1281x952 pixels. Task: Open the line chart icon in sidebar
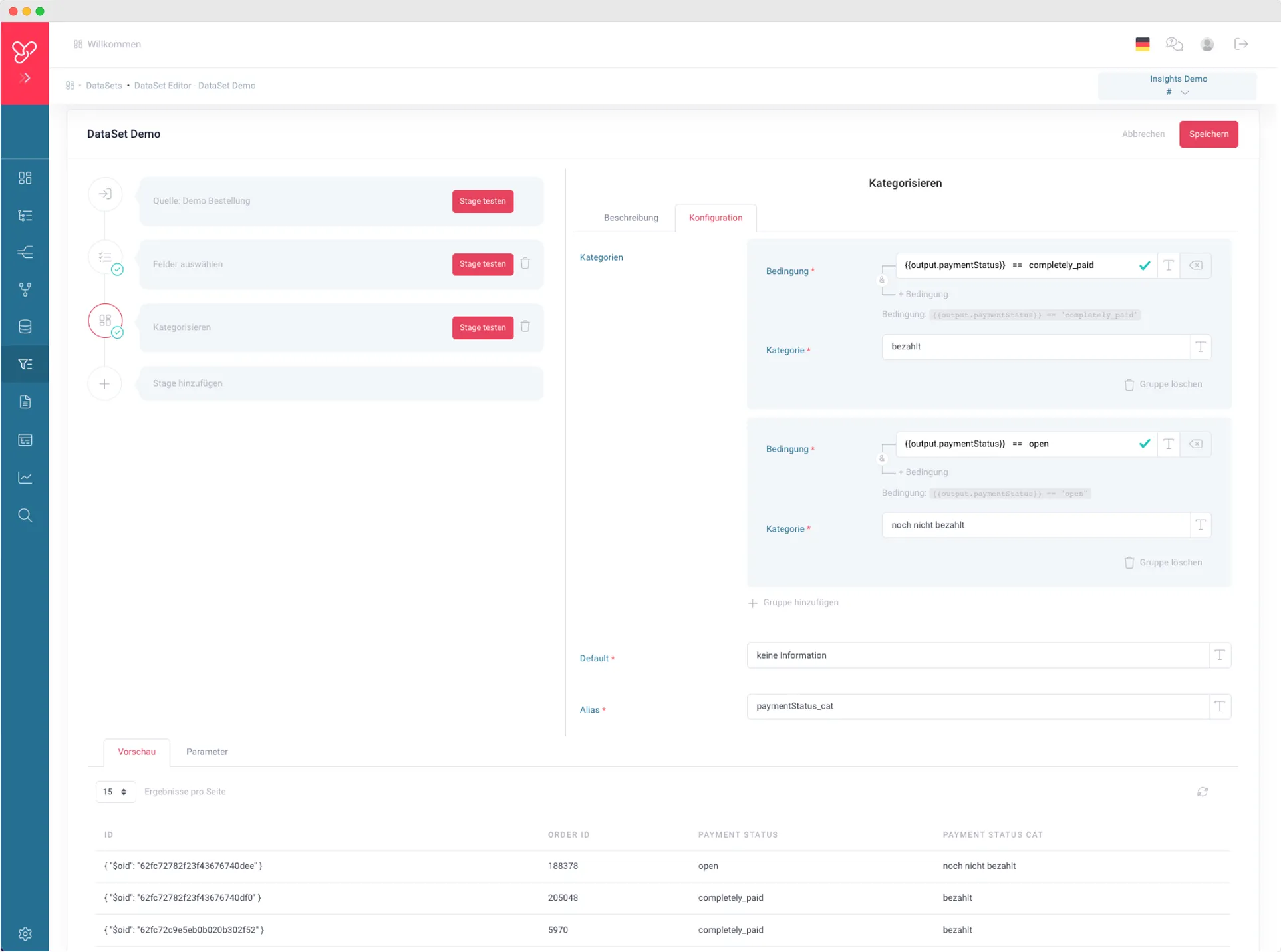[x=25, y=478]
